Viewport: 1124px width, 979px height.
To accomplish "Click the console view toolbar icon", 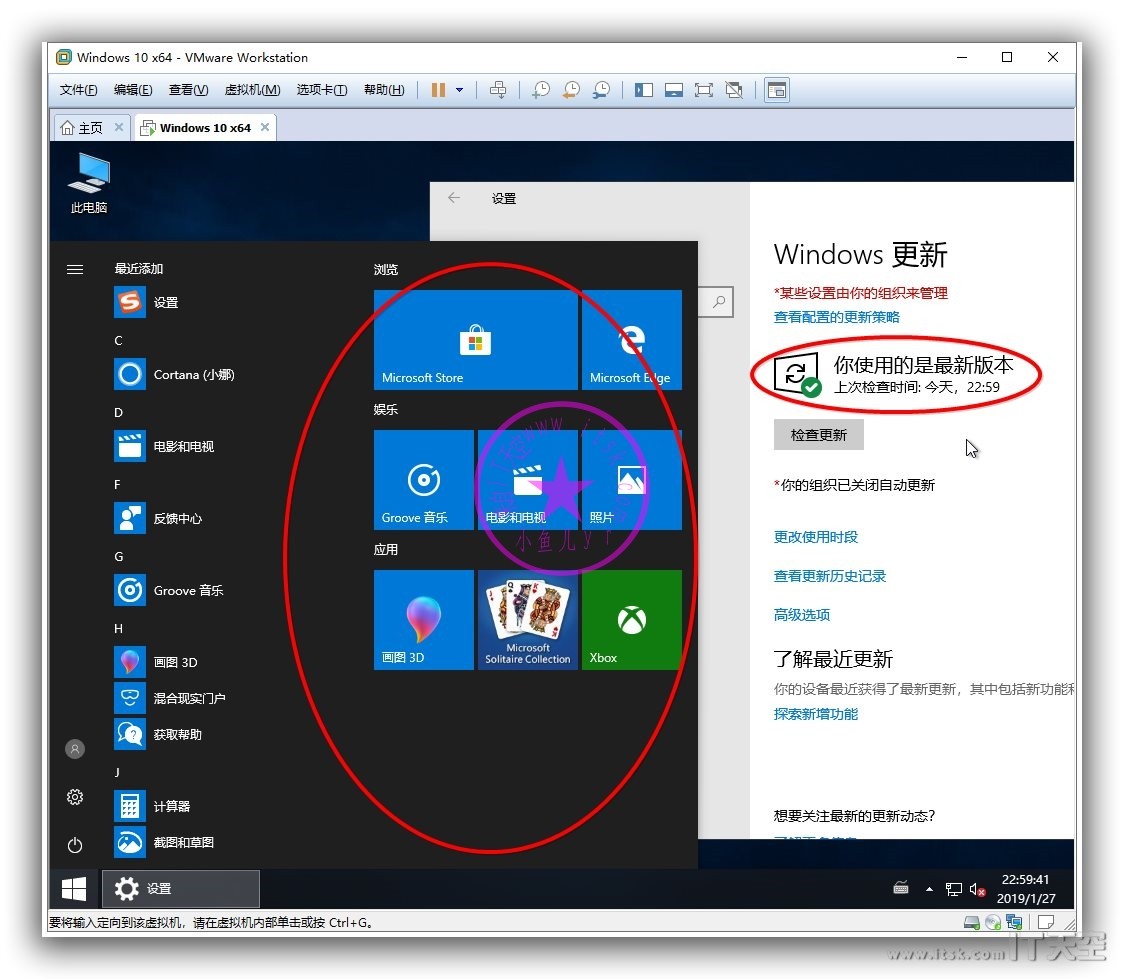I will [x=777, y=90].
